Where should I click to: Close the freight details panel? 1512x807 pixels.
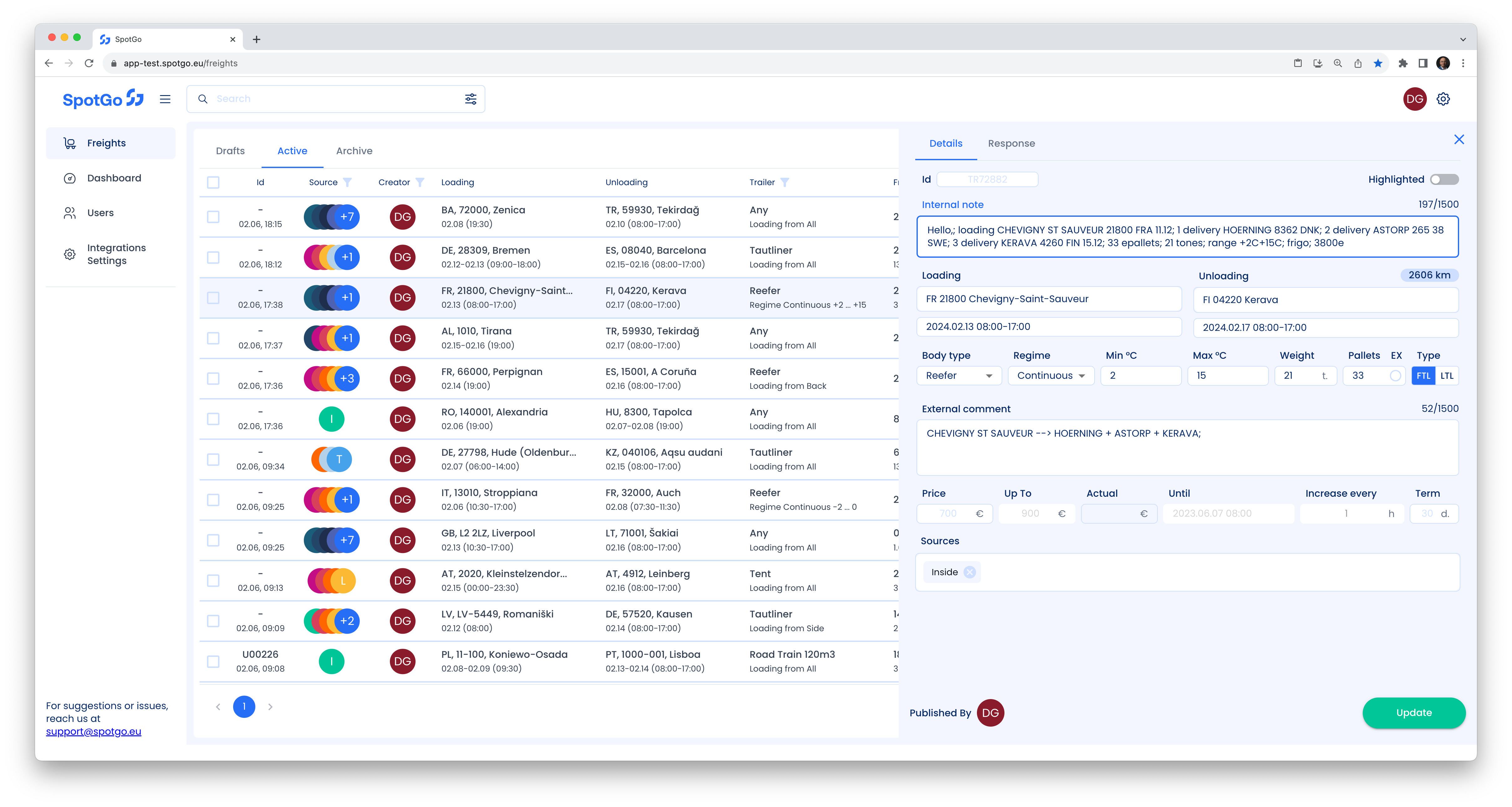1459,140
